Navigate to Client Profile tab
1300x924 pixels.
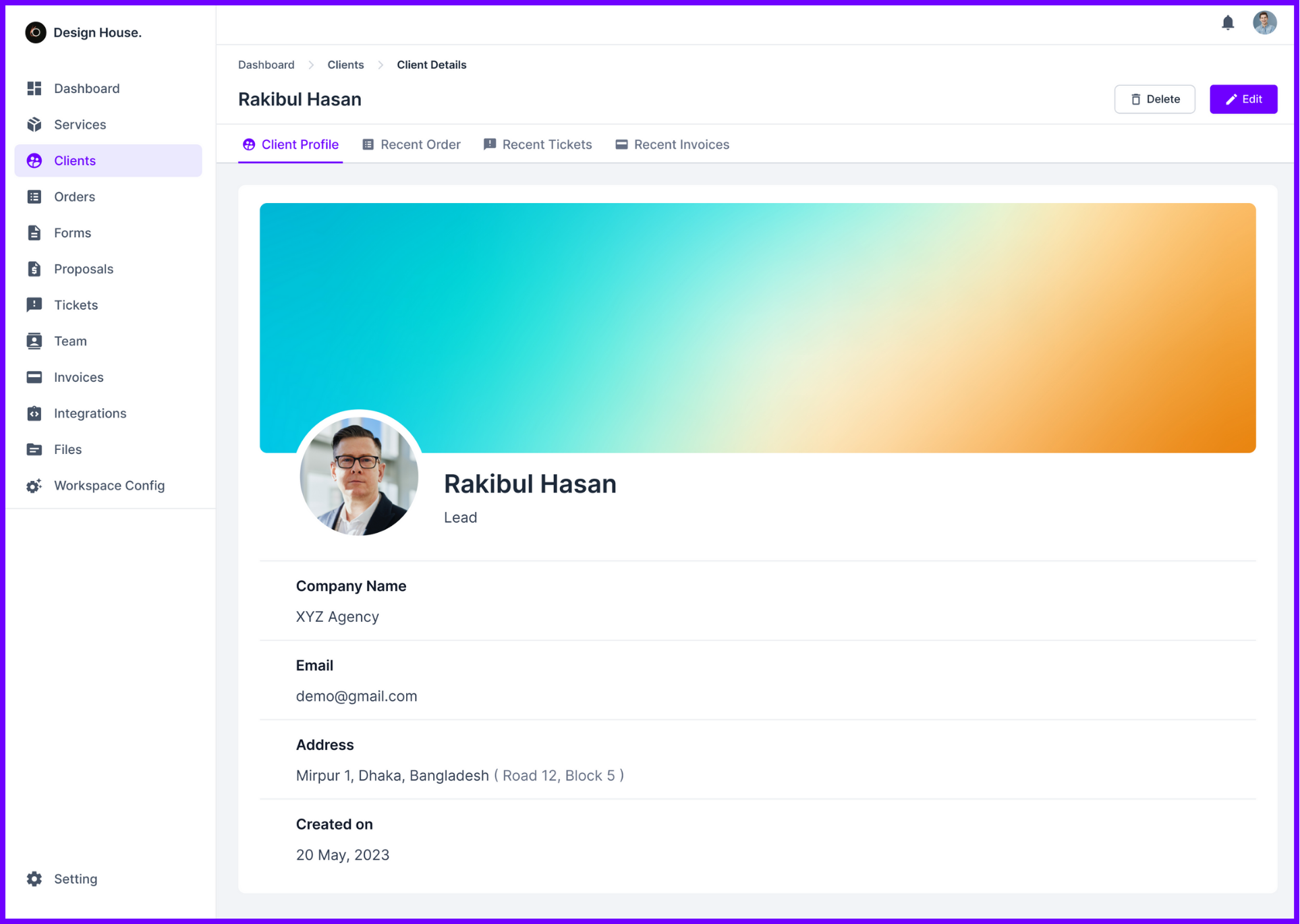[288, 144]
